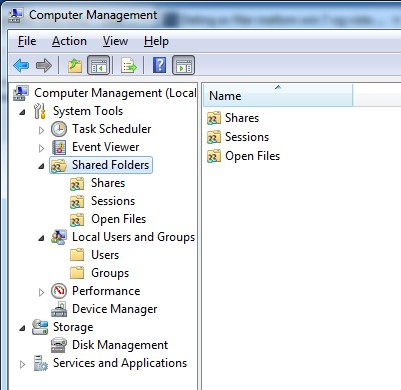Open the Help menu
The image size is (401, 390).
pos(156,41)
